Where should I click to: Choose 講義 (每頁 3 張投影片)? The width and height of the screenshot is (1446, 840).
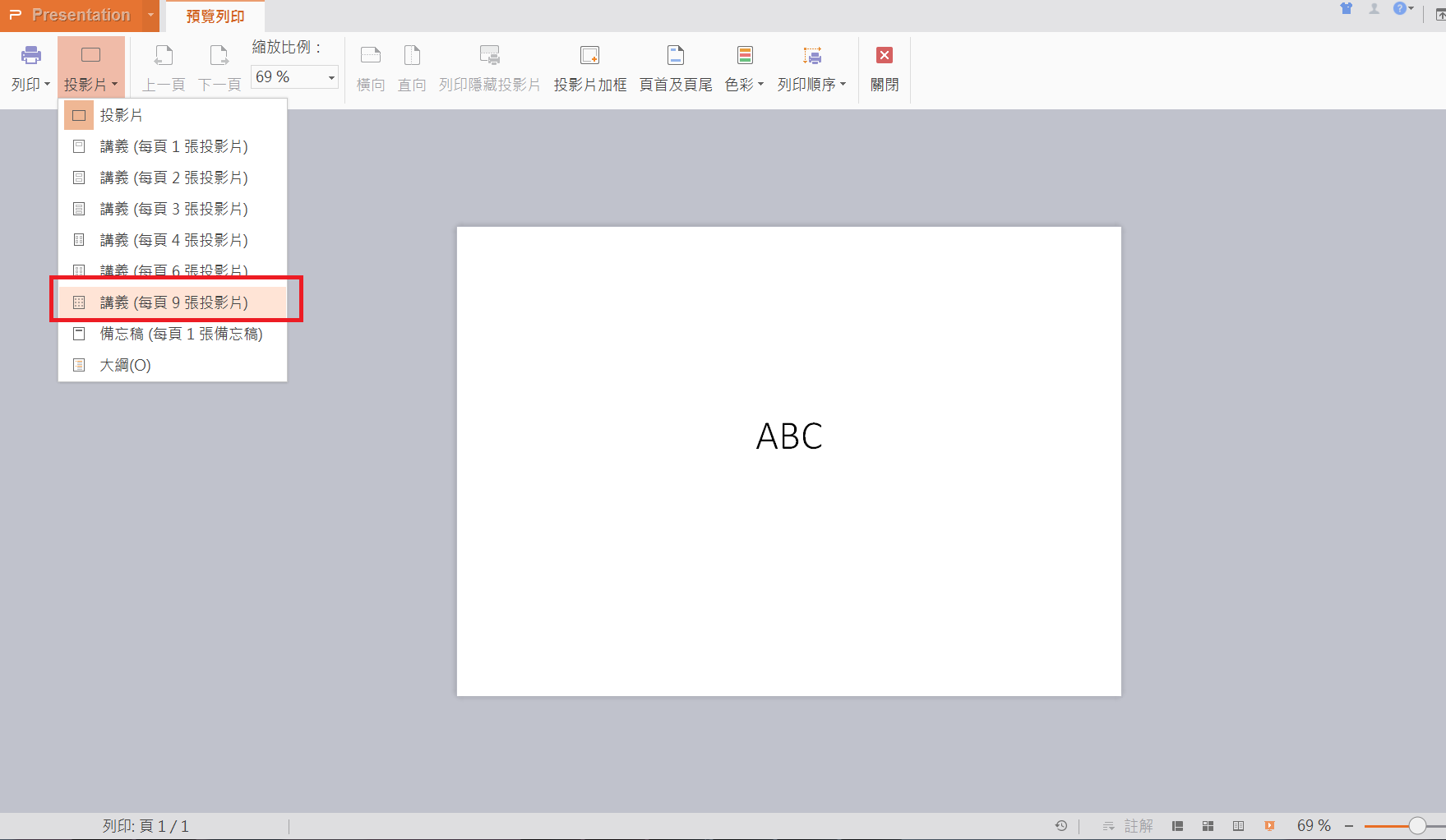[x=173, y=209]
